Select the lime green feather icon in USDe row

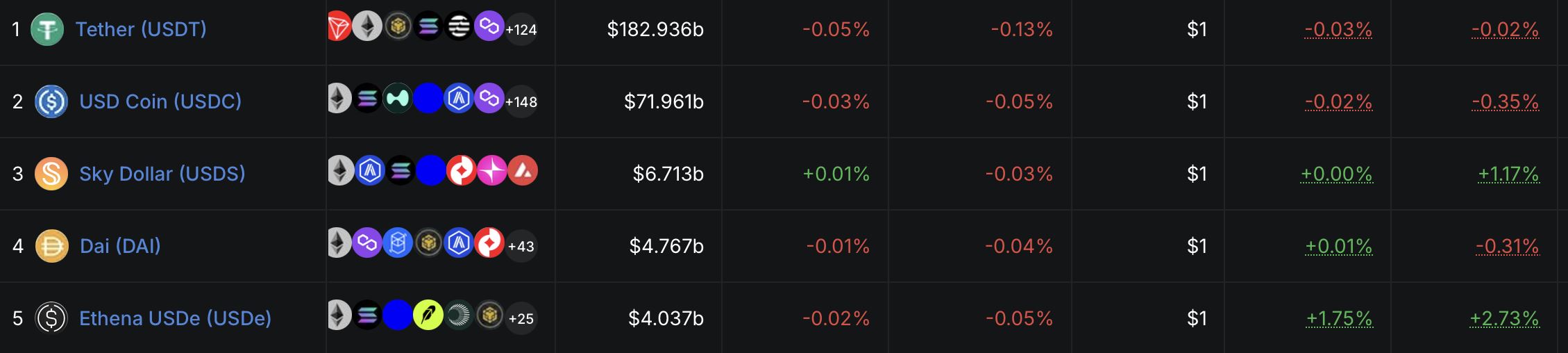click(x=428, y=315)
